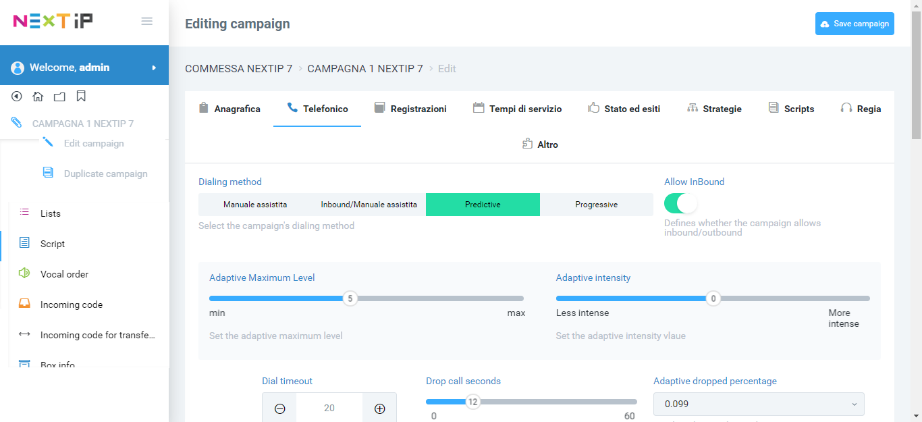This screenshot has height=422, width=922.
Task: Click the Lists icon in sidebar
Action: tap(24, 213)
